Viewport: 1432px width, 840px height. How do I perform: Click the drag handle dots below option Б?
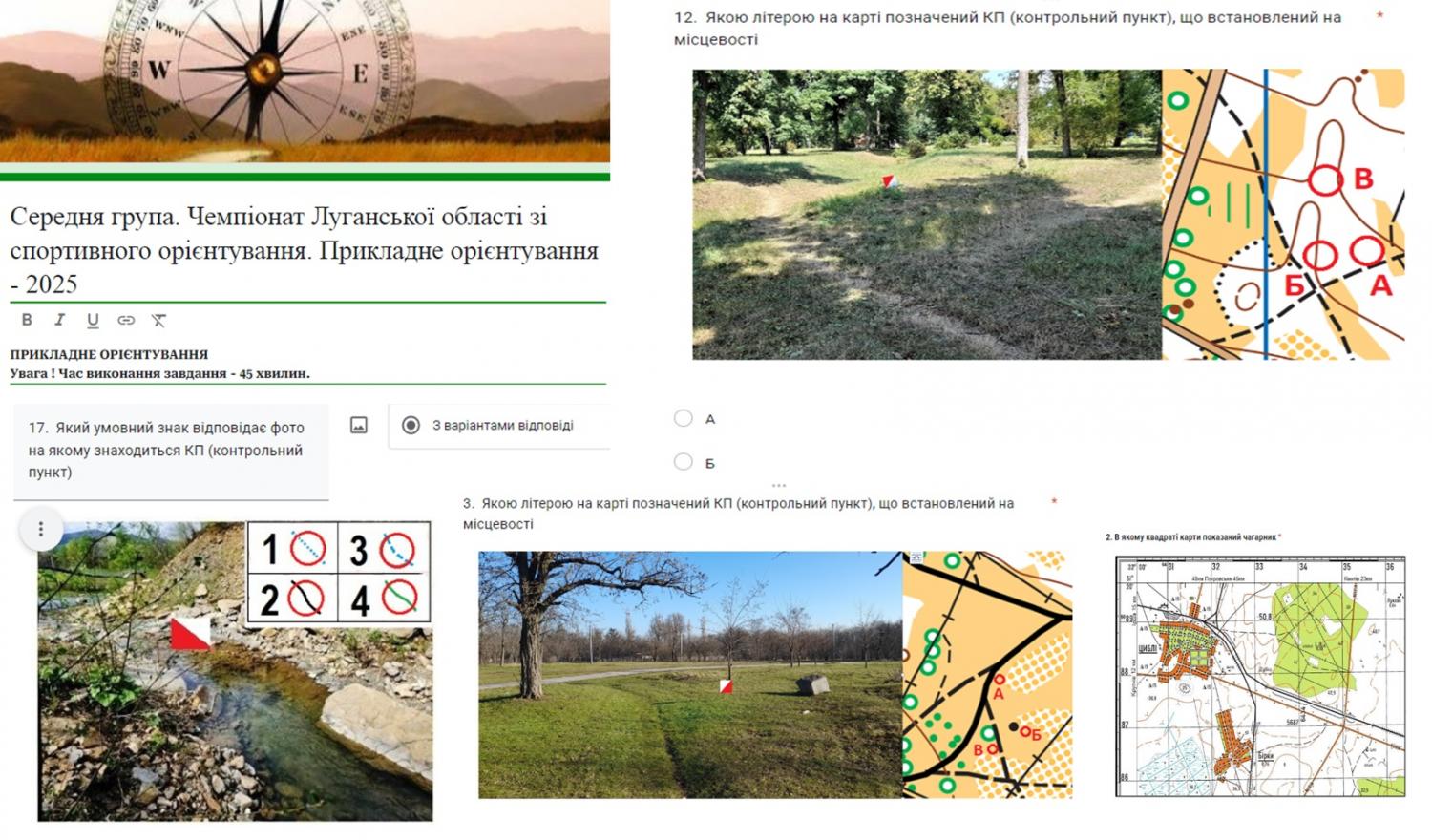(x=779, y=485)
